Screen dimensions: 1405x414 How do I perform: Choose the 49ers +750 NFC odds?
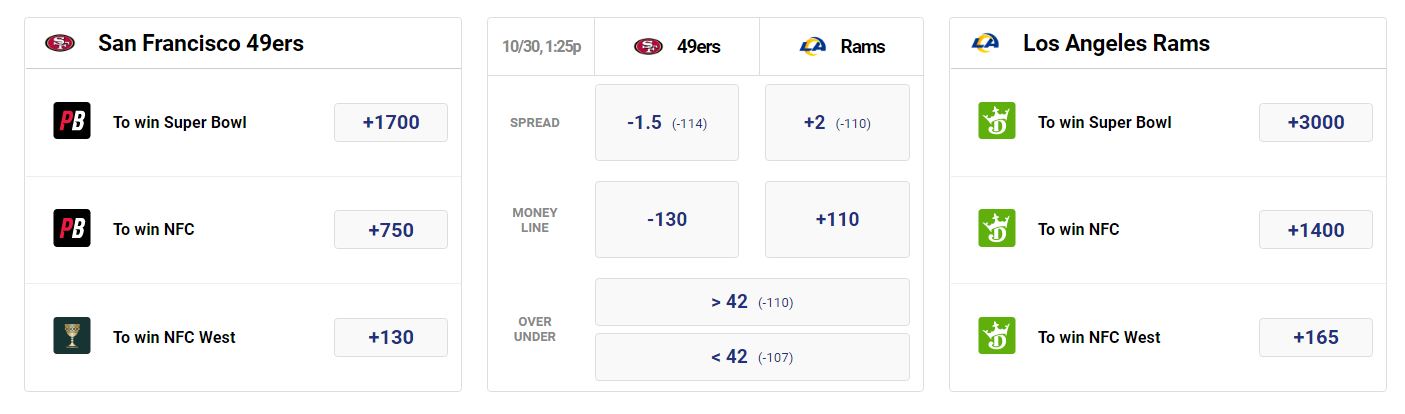pyautogui.click(x=391, y=229)
